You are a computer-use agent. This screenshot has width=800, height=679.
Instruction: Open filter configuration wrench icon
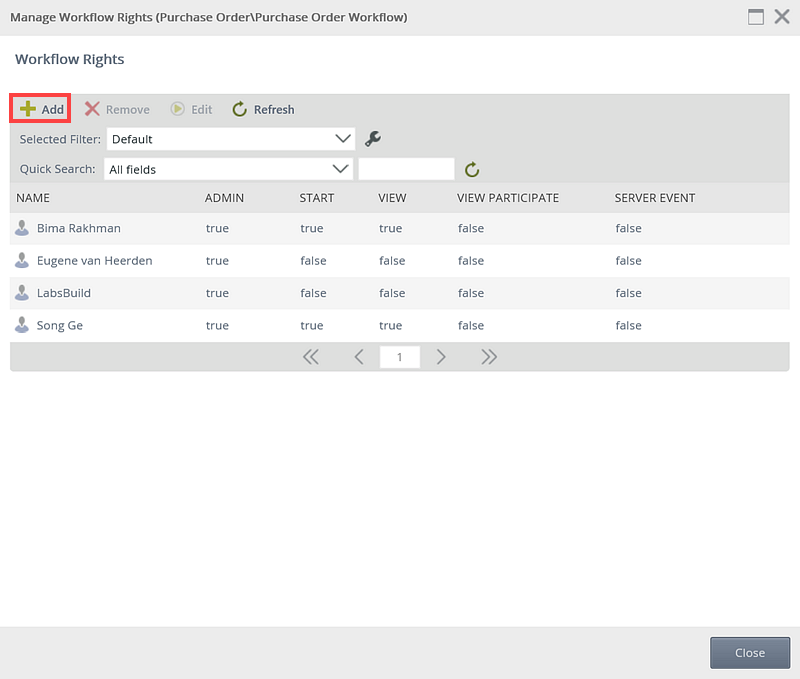tap(373, 139)
